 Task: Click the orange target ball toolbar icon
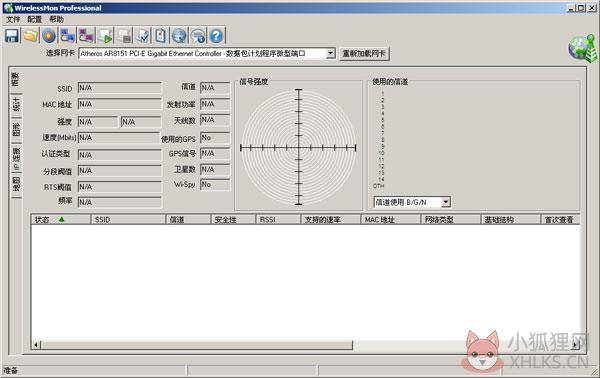coord(49,36)
